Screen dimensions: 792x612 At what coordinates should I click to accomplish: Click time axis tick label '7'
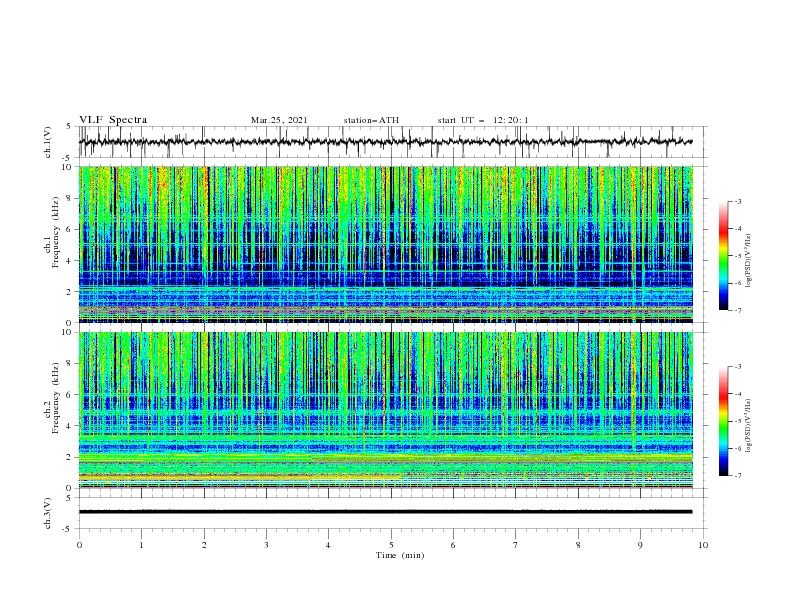pyautogui.click(x=516, y=545)
